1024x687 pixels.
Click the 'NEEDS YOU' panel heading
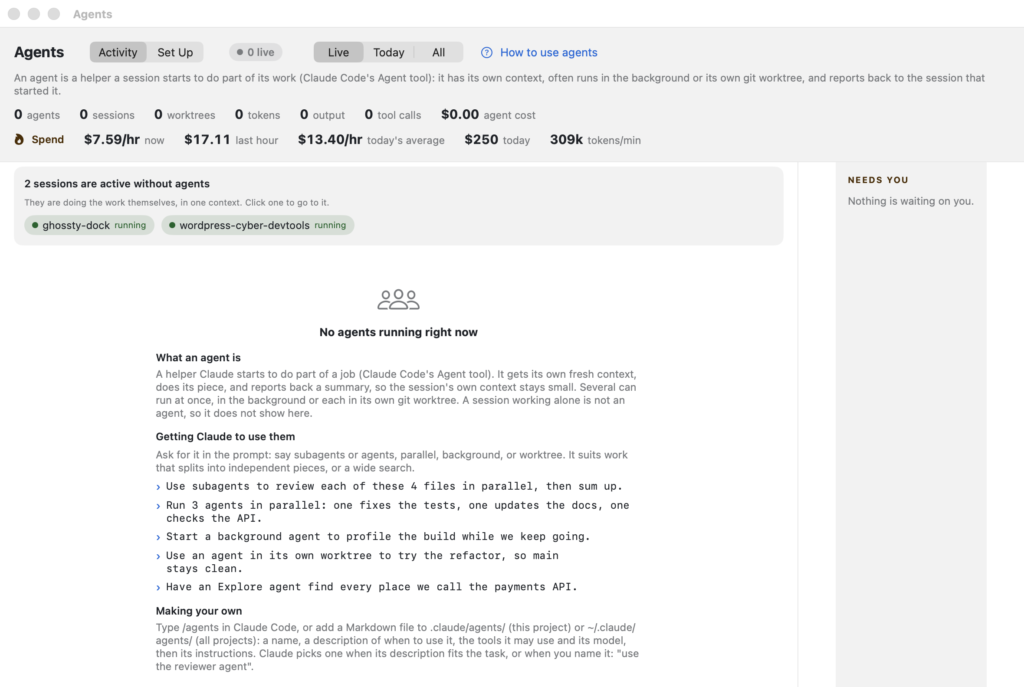point(878,180)
